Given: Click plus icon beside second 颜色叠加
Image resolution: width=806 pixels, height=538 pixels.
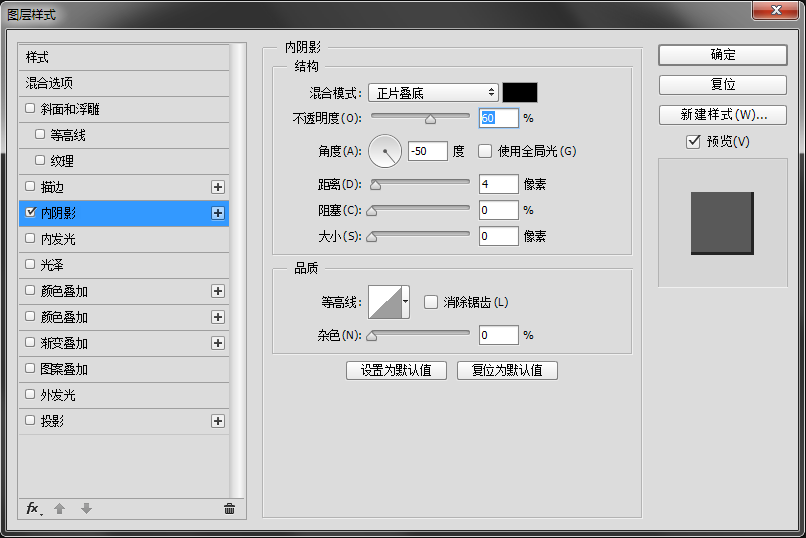Looking at the screenshot, I should 218,317.
